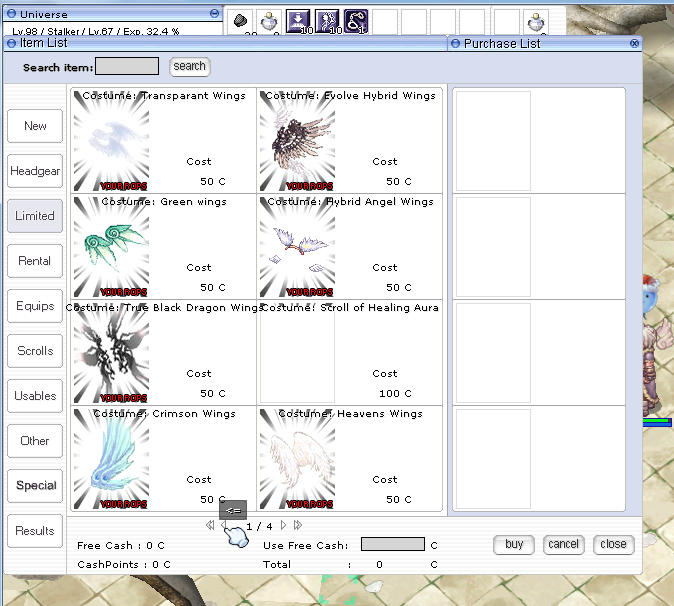
Task: Select the Costume: Evolve Hybrid Wings item
Action: [349, 141]
